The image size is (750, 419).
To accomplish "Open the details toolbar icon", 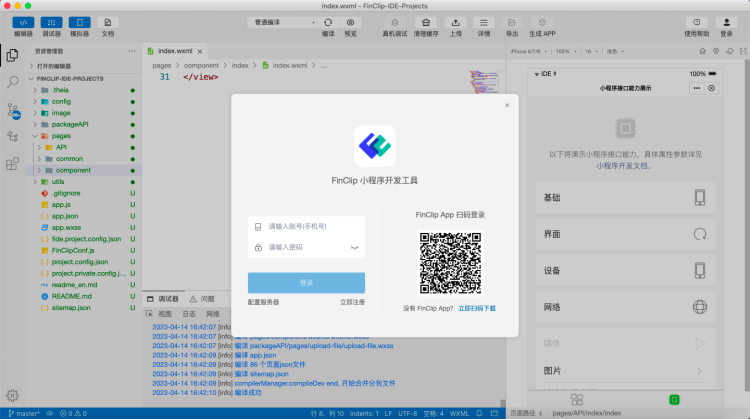I will (x=484, y=22).
